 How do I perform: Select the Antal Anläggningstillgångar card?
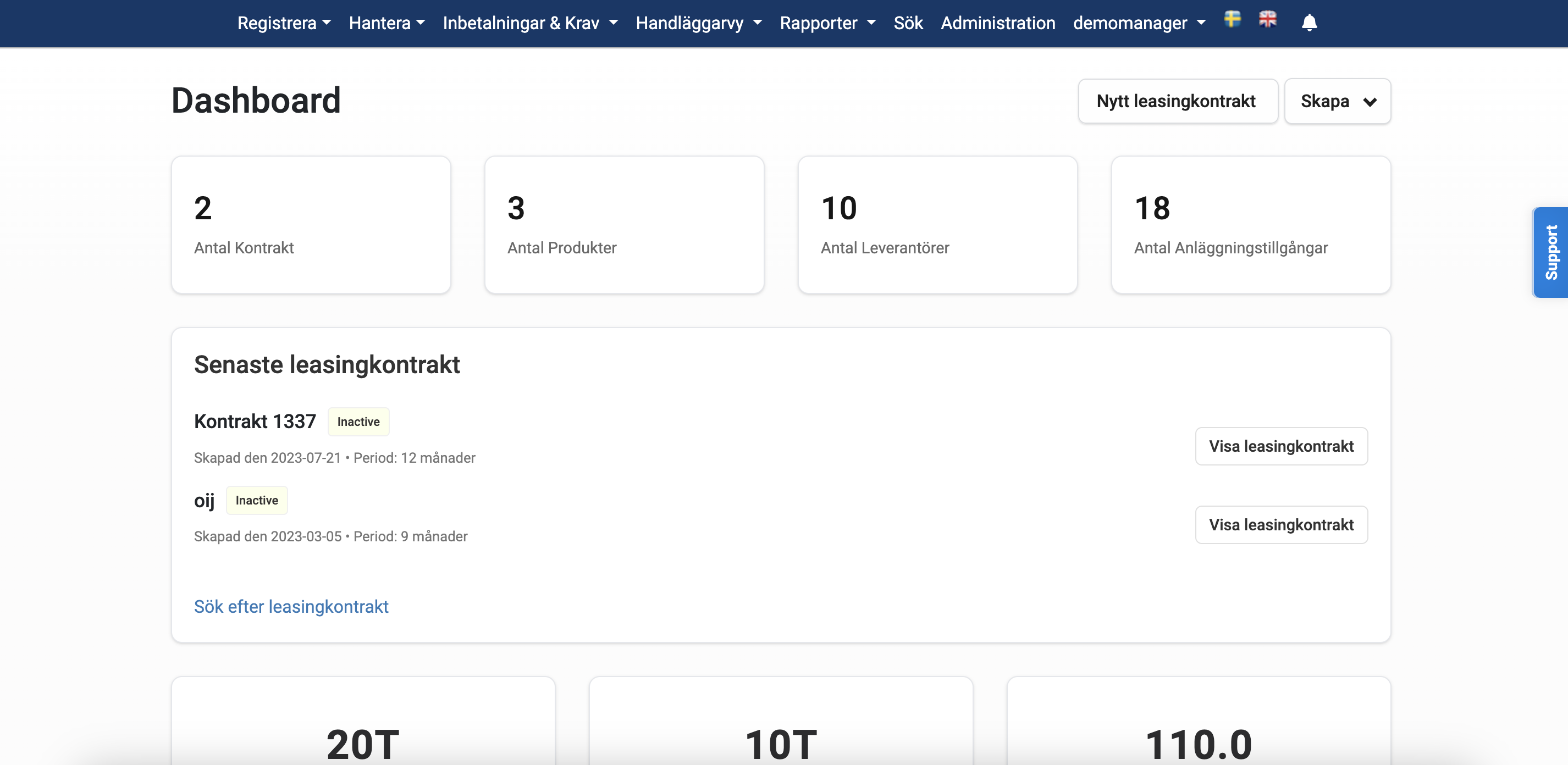click(1251, 225)
